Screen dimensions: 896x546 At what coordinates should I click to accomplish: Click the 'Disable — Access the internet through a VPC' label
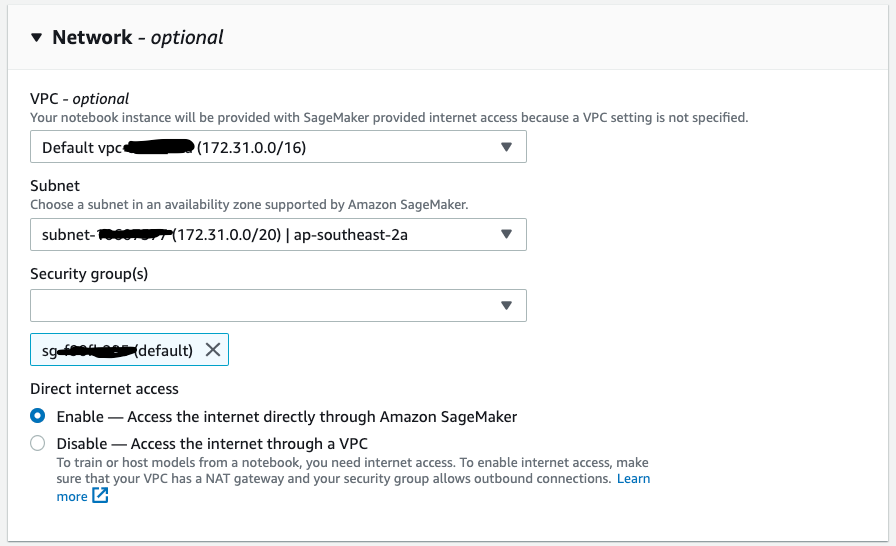tap(212, 443)
